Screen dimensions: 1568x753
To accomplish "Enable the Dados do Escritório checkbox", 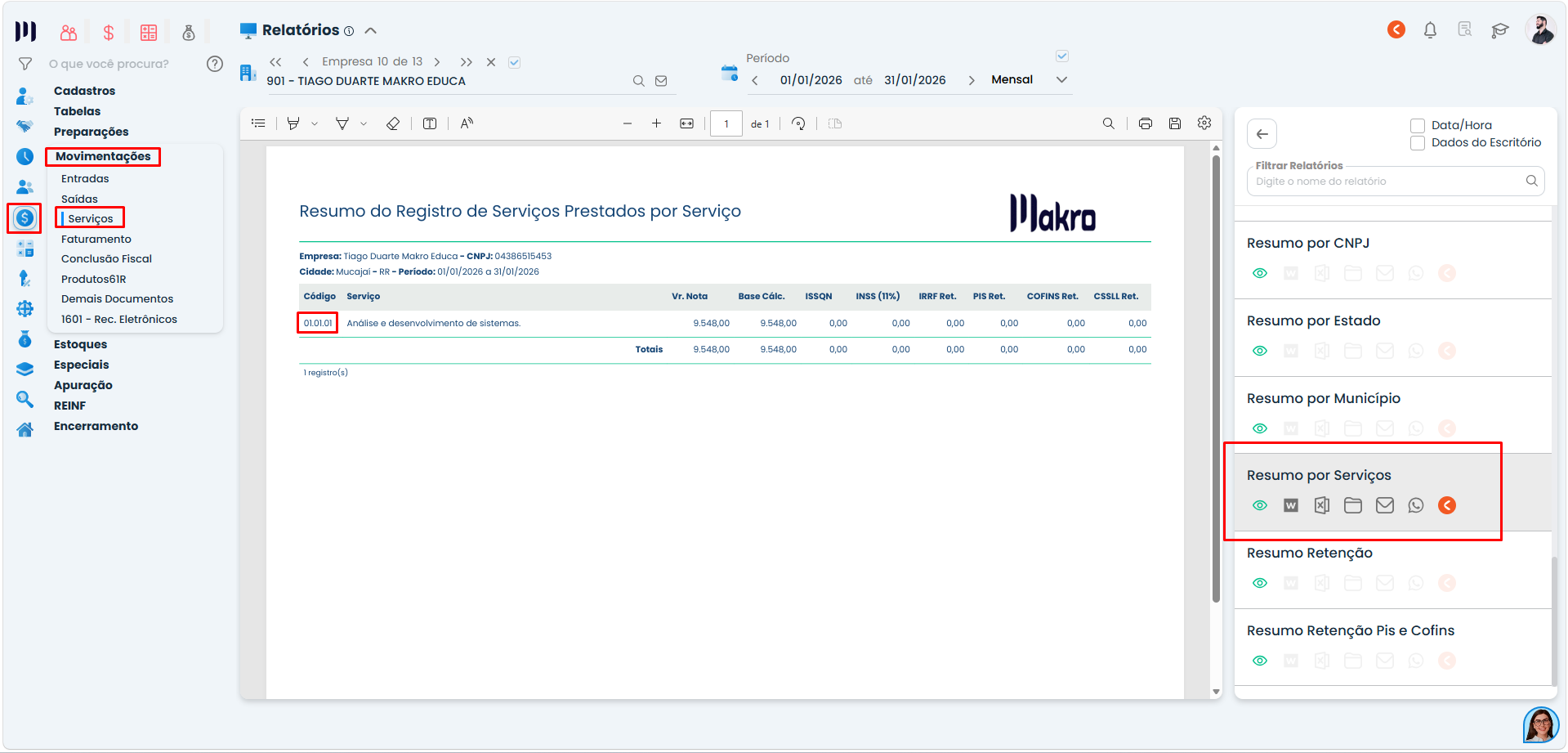I will pyautogui.click(x=1418, y=143).
